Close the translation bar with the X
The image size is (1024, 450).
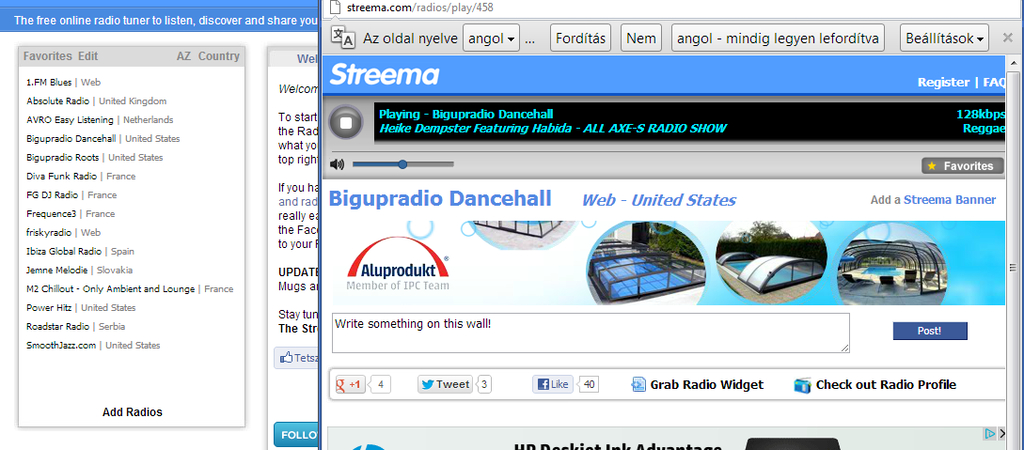click(x=1008, y=38)
